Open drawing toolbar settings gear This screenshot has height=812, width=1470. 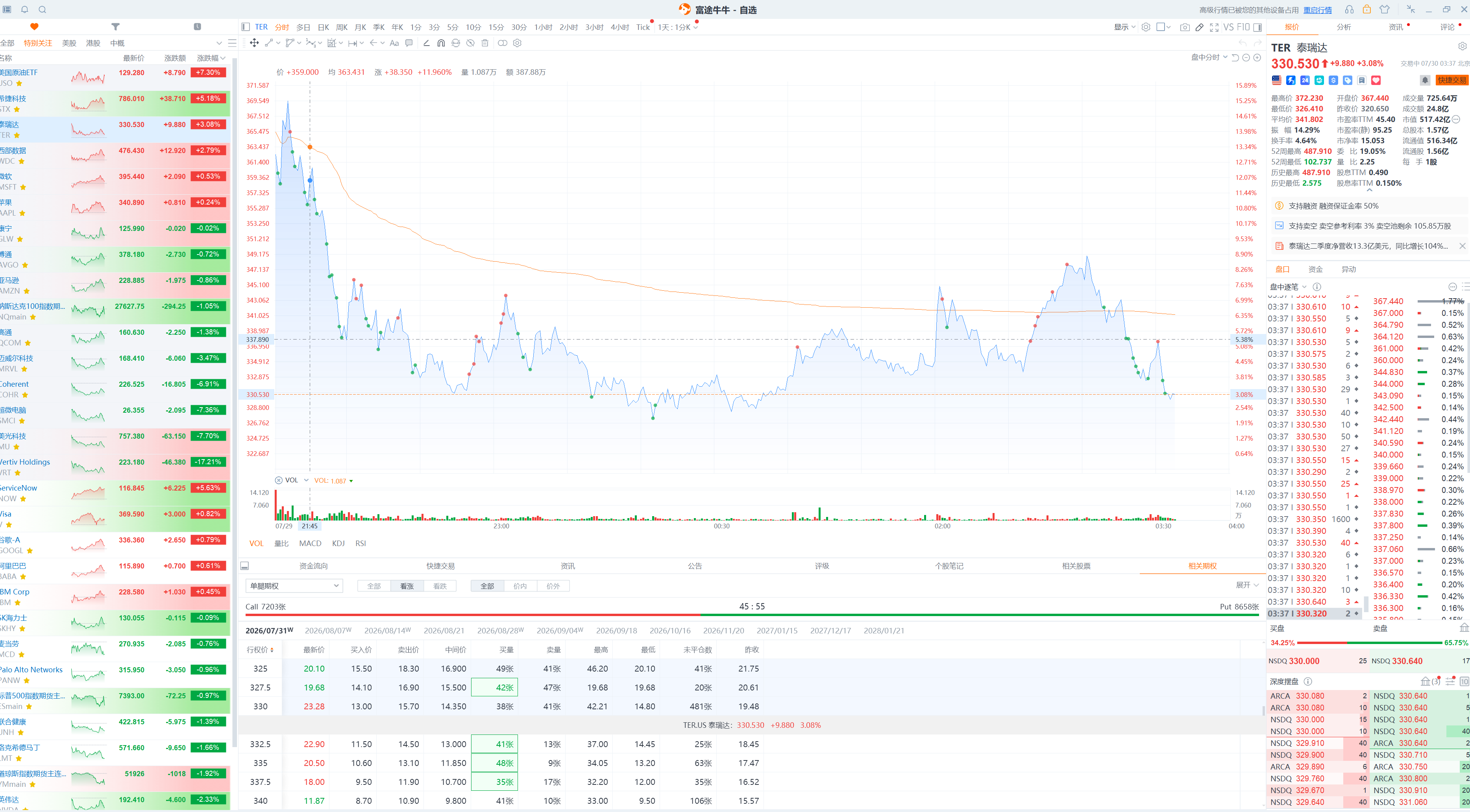click(x=518, y=43)
